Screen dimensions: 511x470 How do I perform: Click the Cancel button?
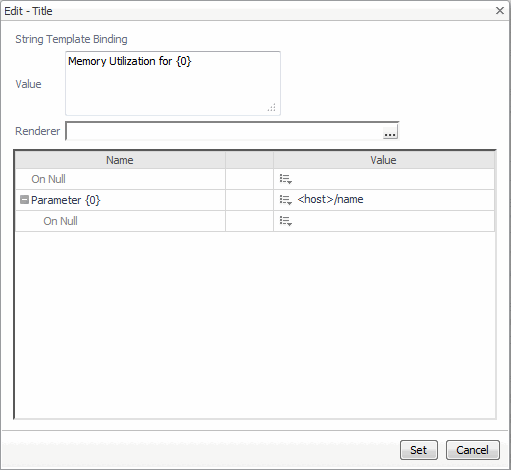click(x=473, y=450)
